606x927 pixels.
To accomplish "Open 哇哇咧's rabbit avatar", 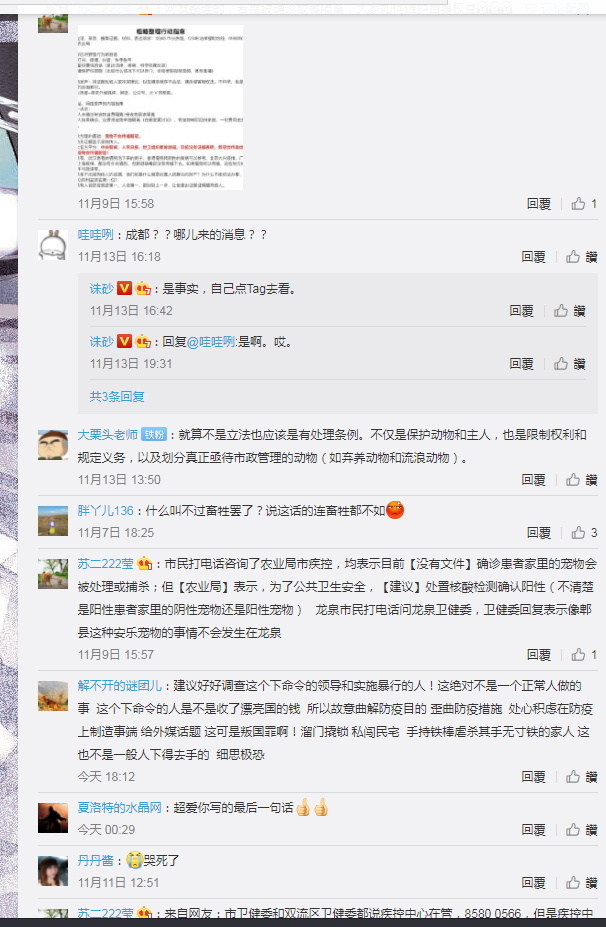I will [x=53, y=244].
